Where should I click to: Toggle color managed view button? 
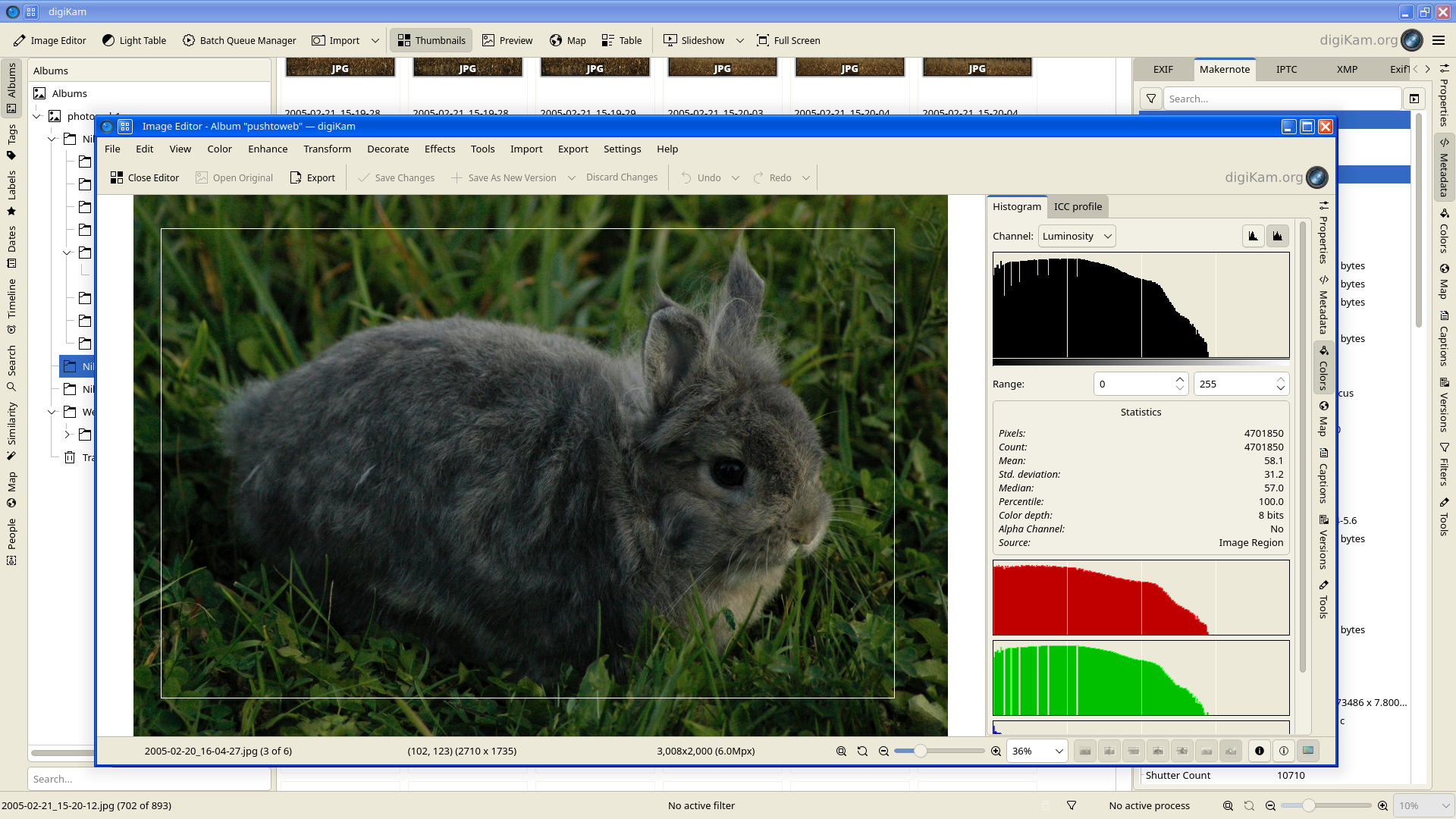(x=1308, y=752)
